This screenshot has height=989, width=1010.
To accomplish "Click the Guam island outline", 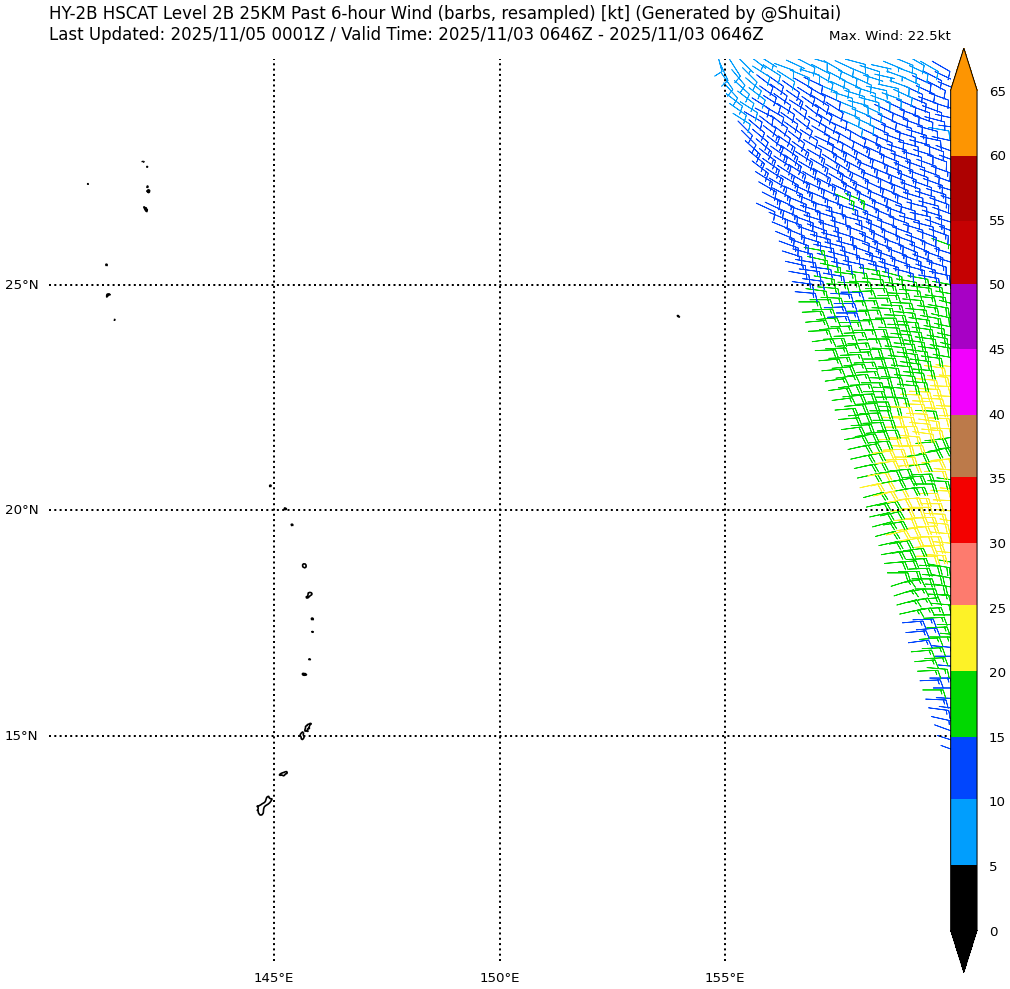I will [263, 806].
